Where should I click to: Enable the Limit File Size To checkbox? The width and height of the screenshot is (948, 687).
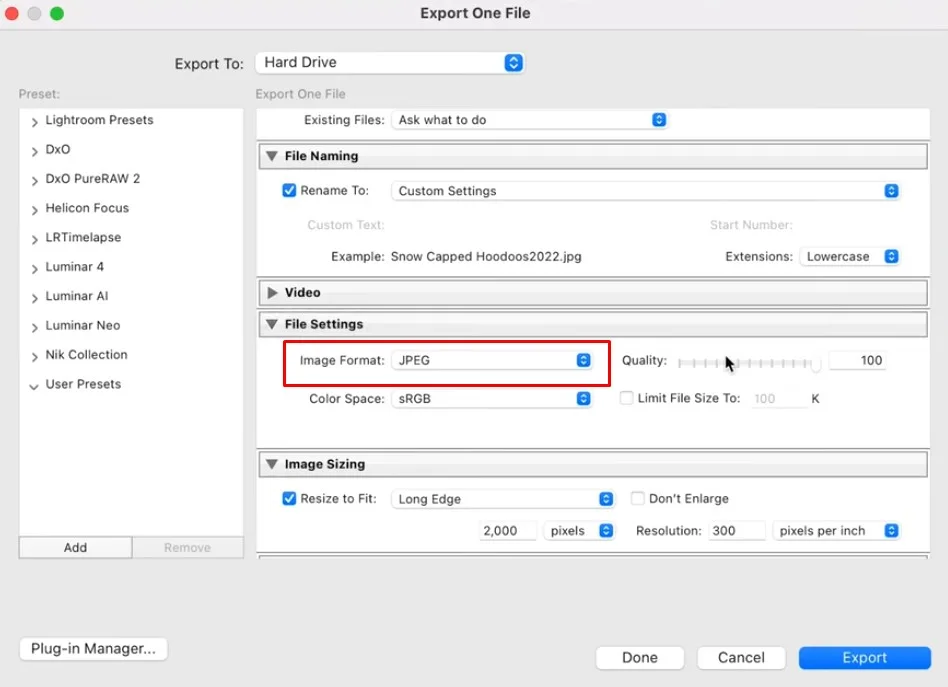(x=627, y=398)
